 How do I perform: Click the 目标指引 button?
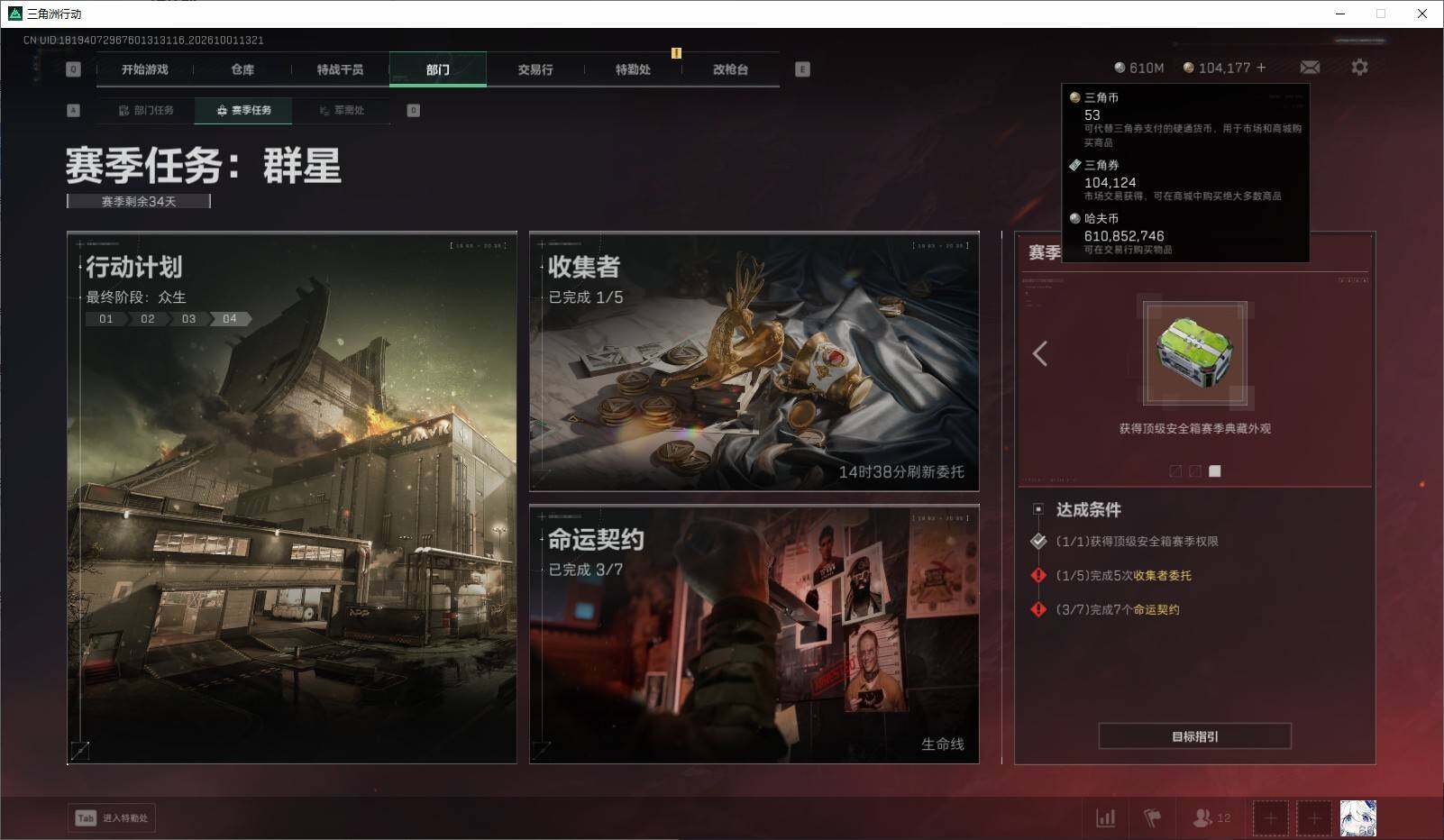tap(1195, 736)
